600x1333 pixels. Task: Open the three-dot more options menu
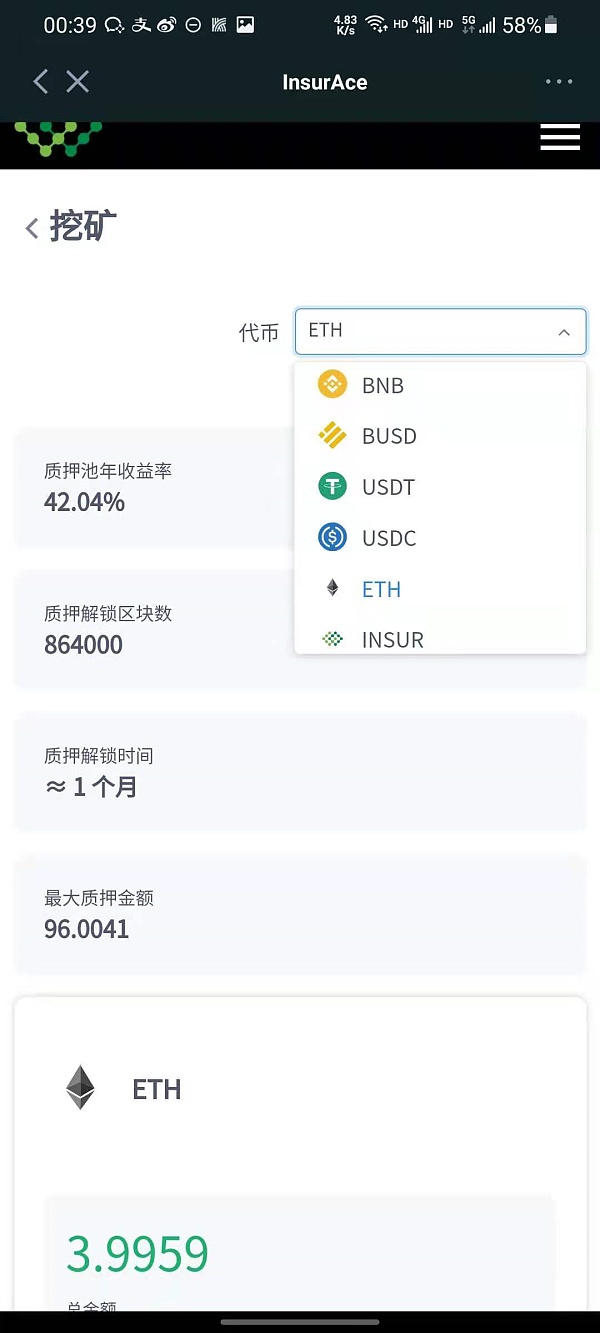point(559,82)
